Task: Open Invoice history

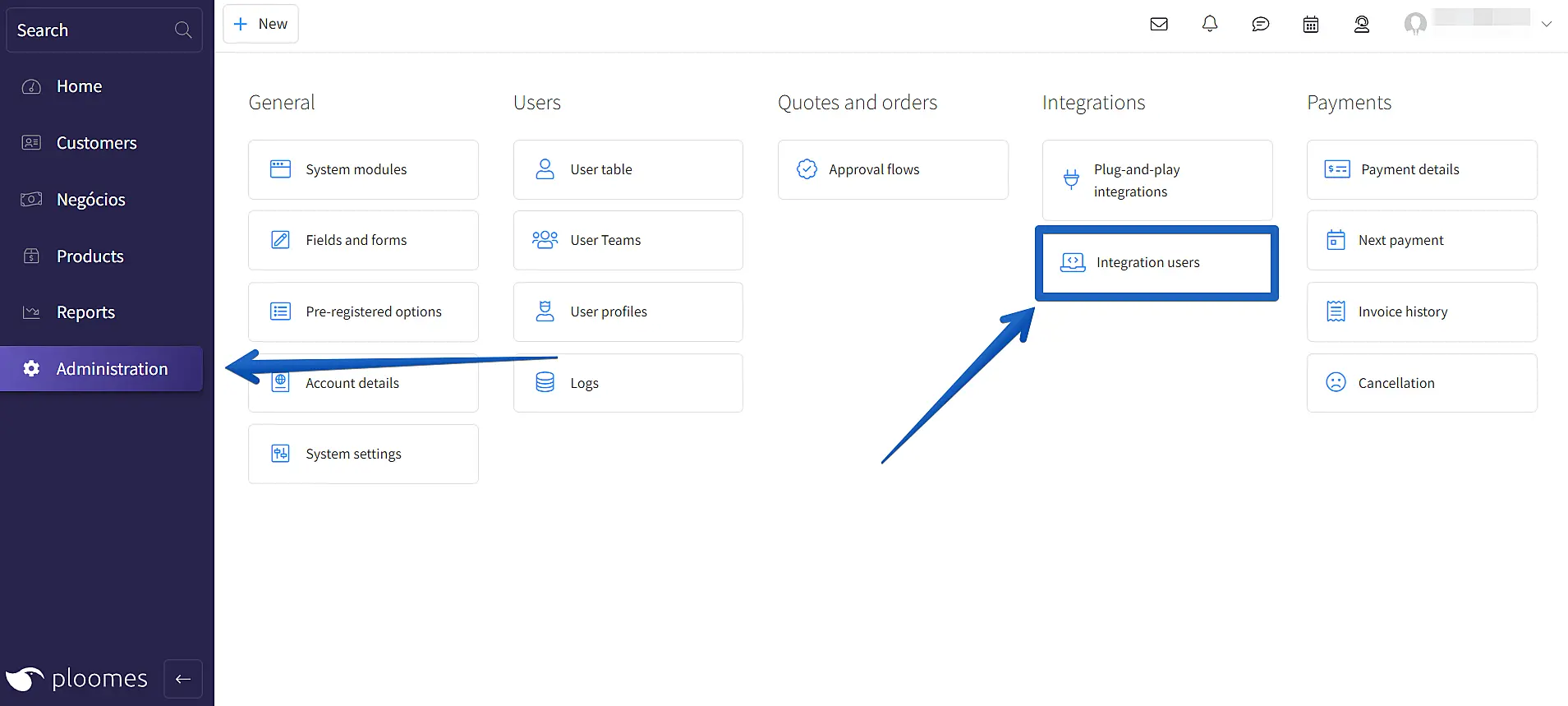Action: (1421, 311)
